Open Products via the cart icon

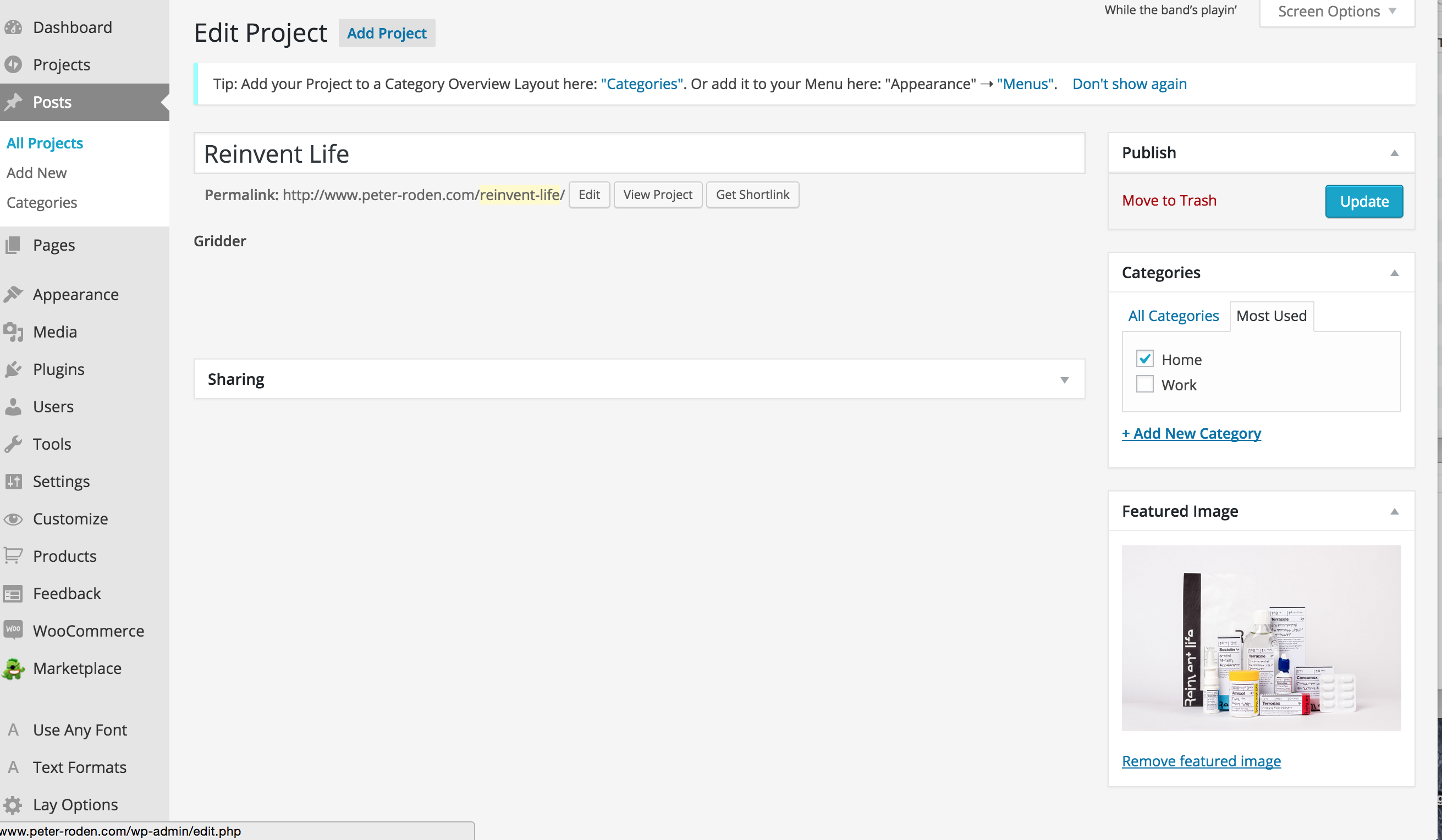(14, 555)
